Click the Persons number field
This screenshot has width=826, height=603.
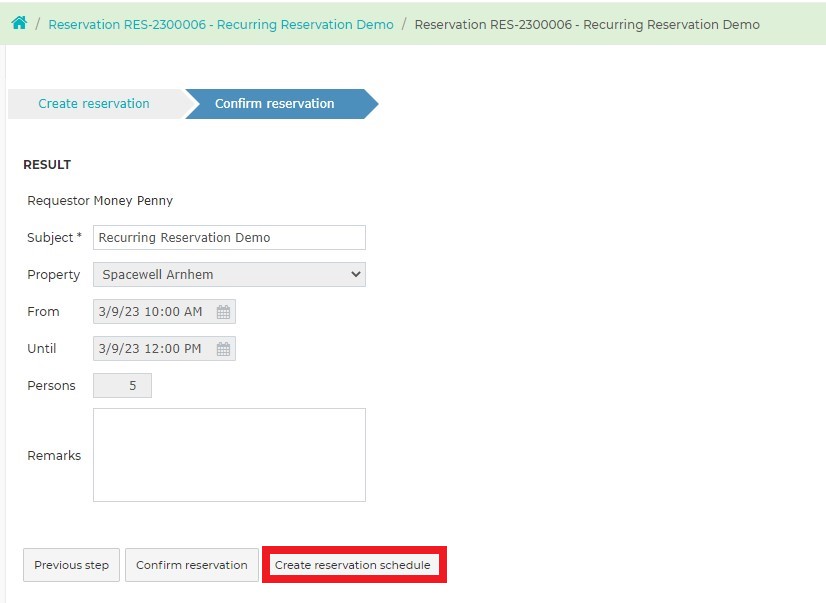122,385
